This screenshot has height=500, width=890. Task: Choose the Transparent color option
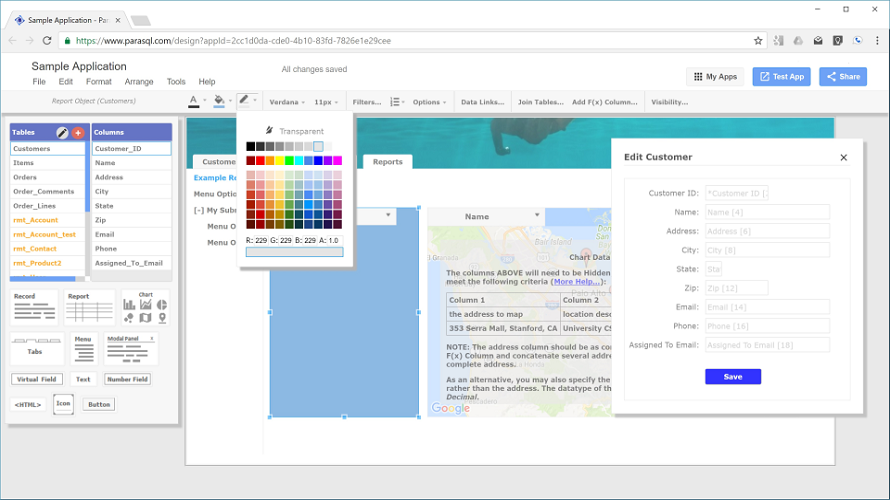294,131
